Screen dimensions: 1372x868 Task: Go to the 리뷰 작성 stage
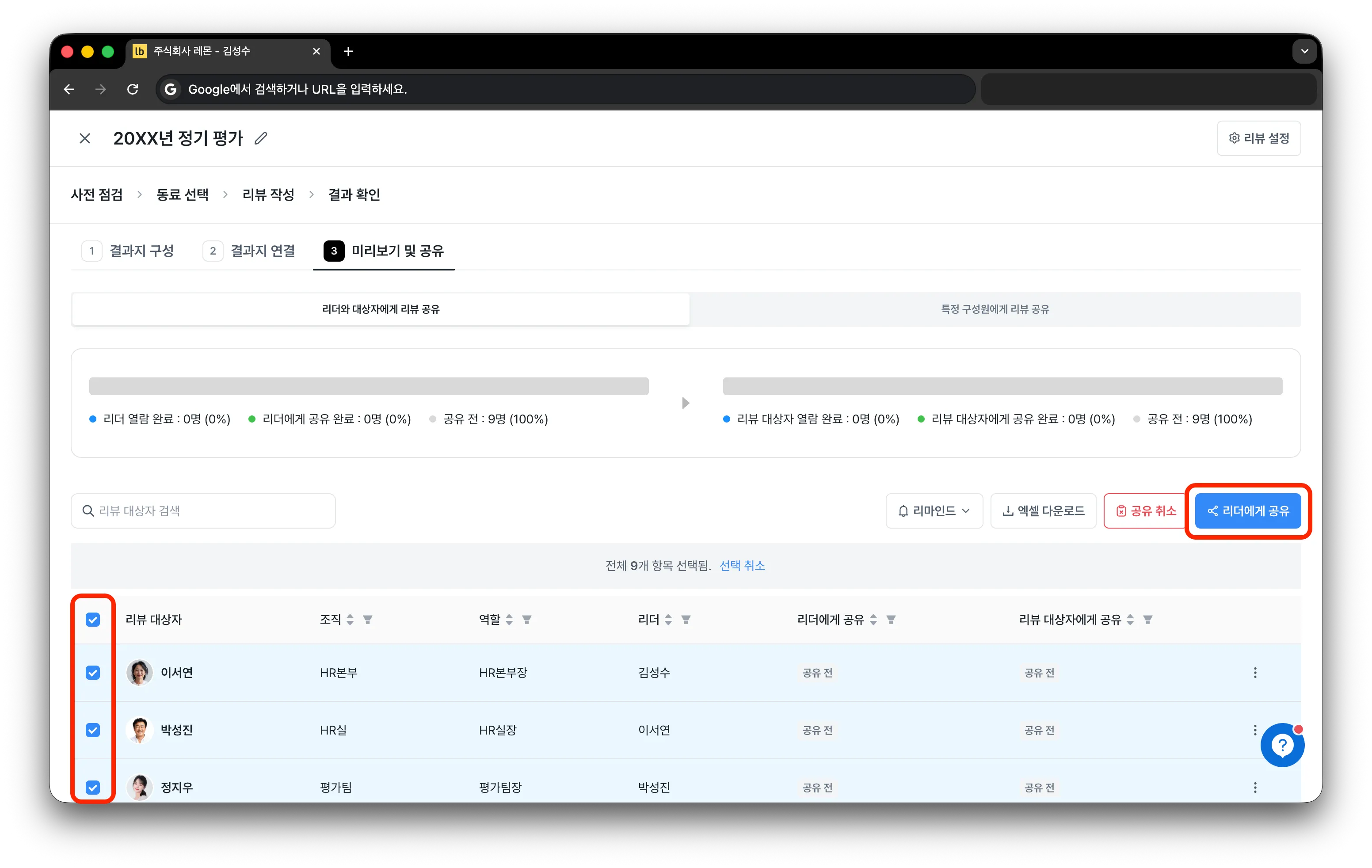[x=268, y=195]
